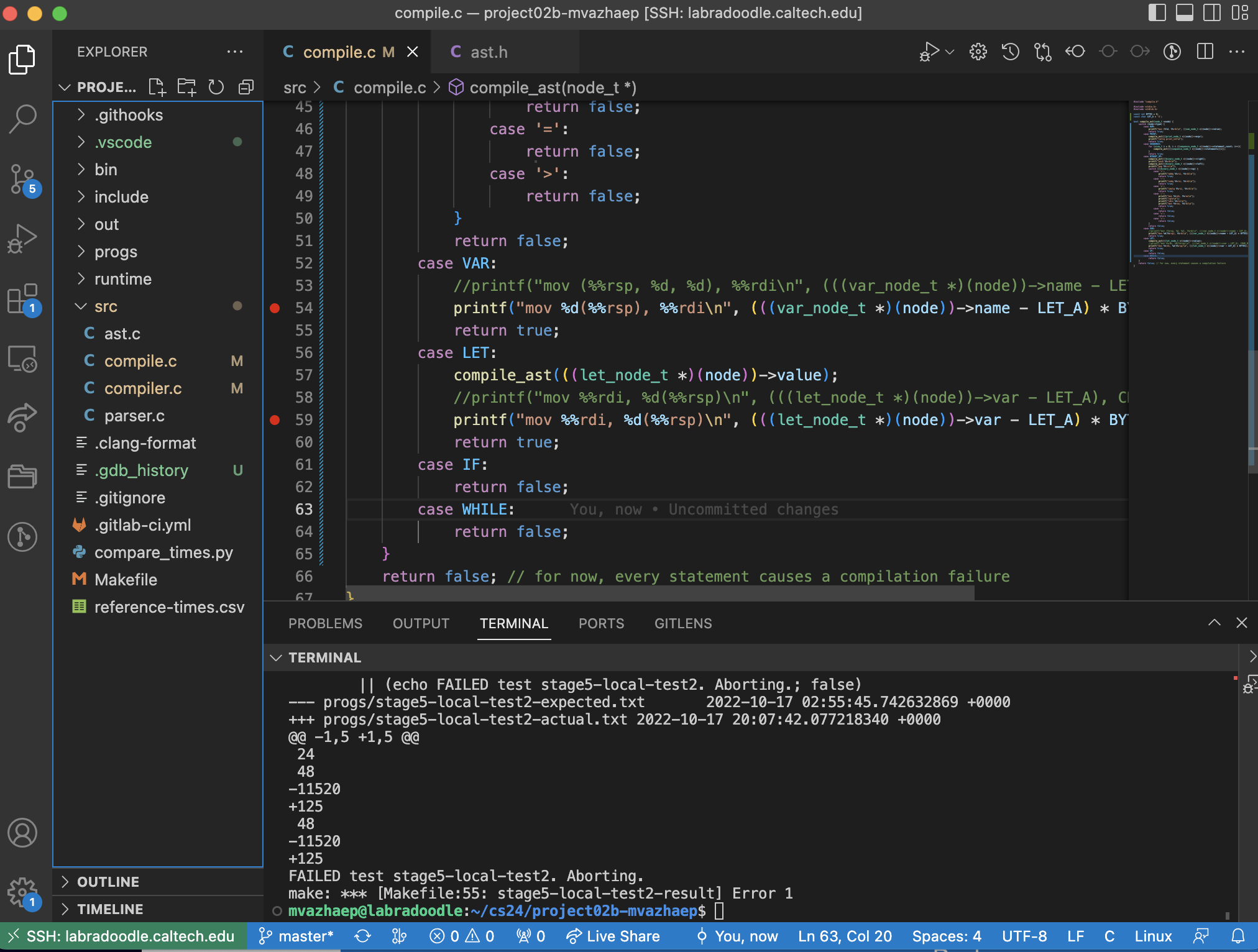
Task: Expand the include folder
Action: point(121,197)
